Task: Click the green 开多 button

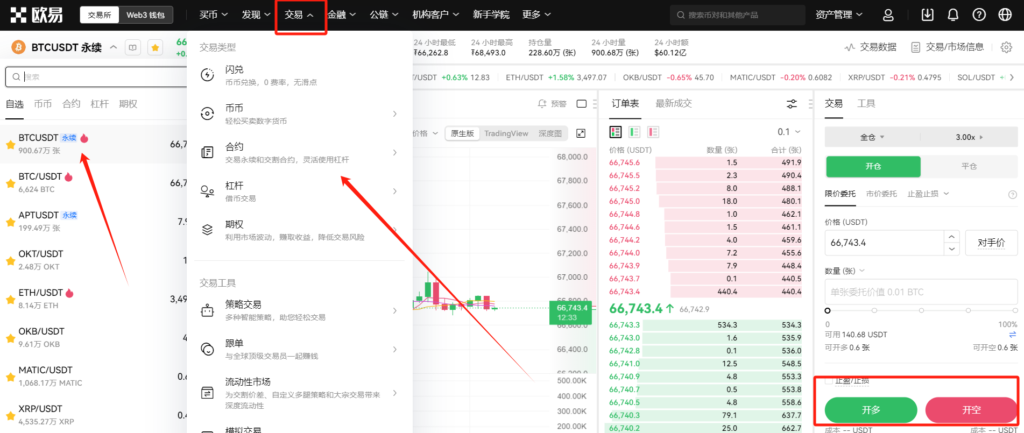Action: 871,410
